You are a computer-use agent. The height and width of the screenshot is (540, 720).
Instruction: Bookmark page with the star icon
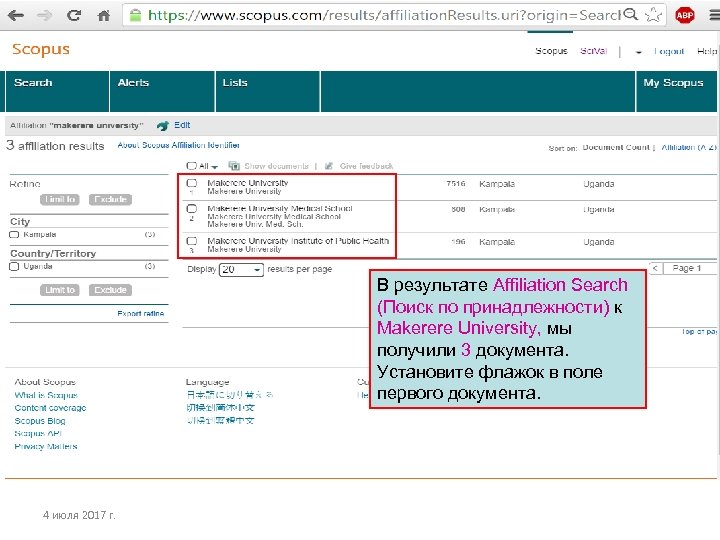click(x=653, y=15)
